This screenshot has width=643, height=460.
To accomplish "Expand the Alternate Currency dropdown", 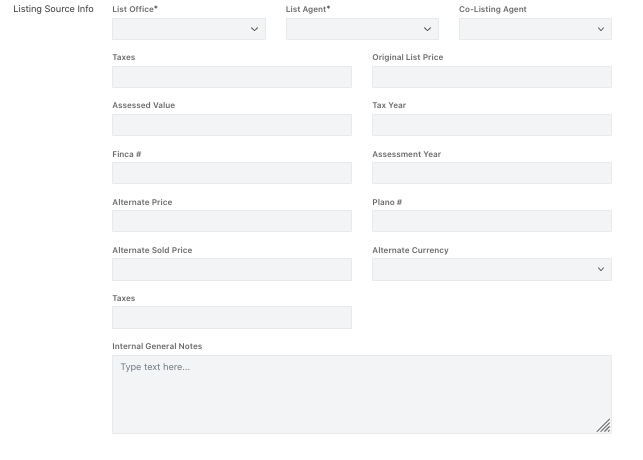I will [492, 269].
